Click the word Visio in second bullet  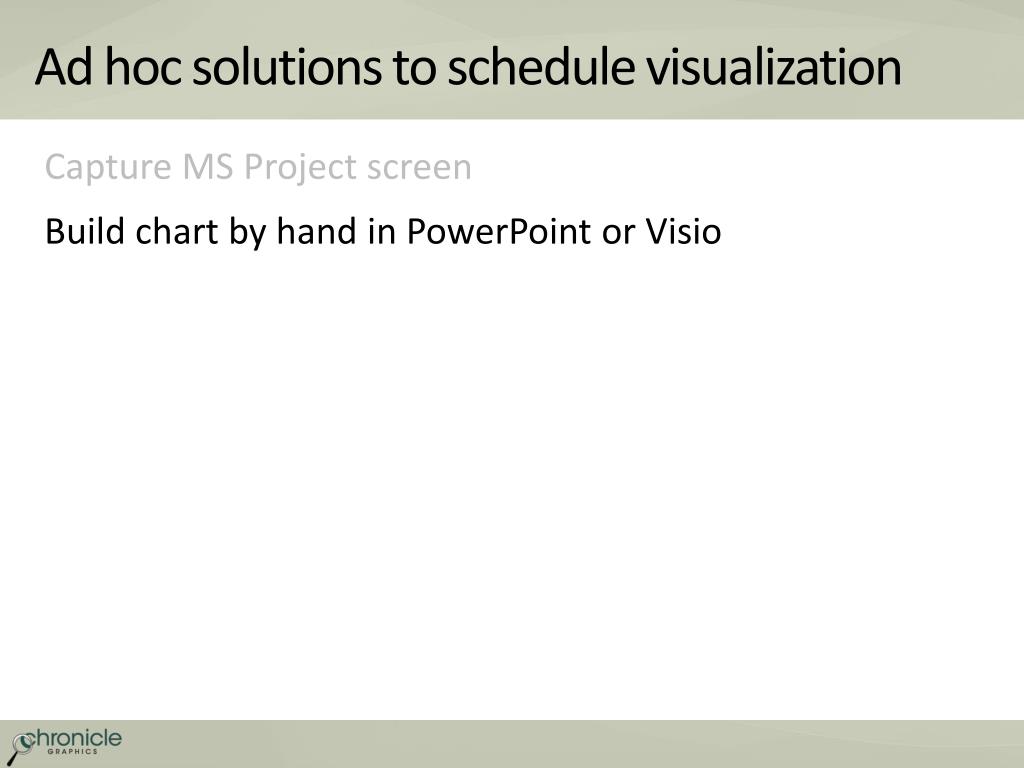(683, 231)
